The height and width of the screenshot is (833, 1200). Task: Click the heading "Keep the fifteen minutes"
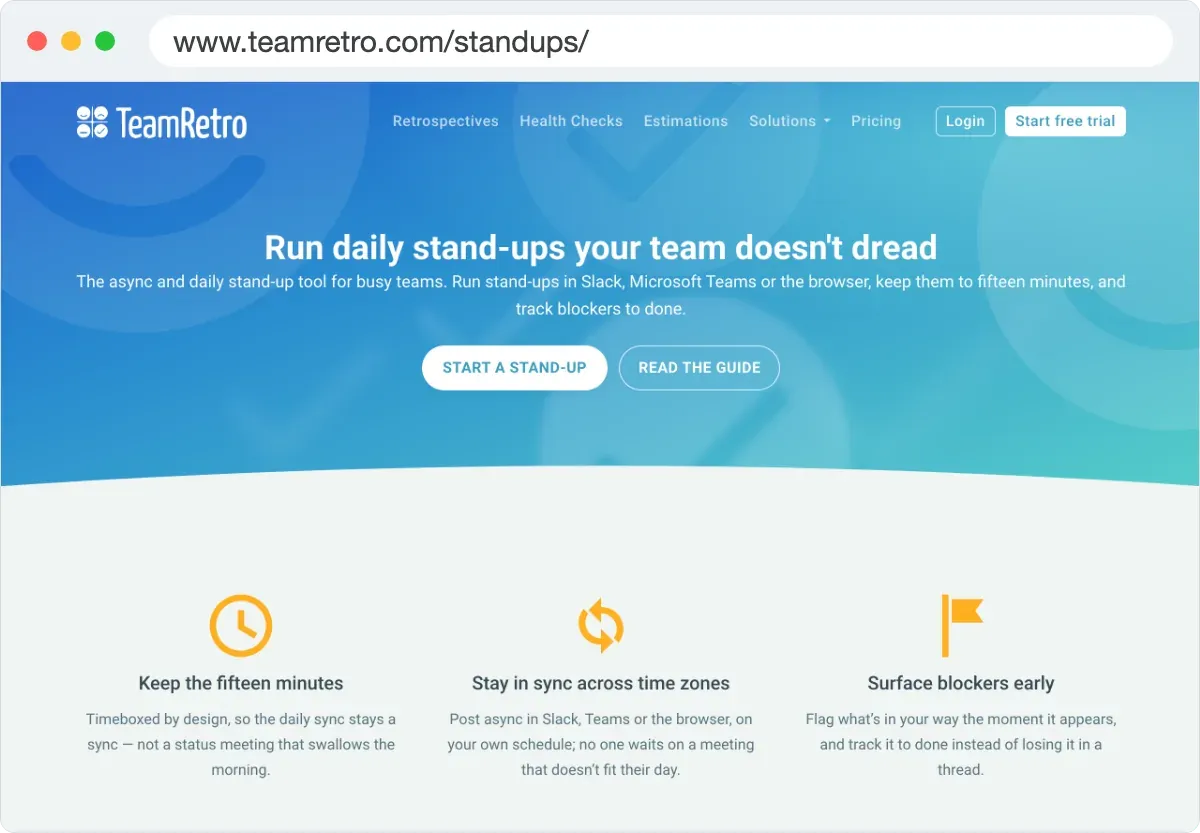coord(241,684)
